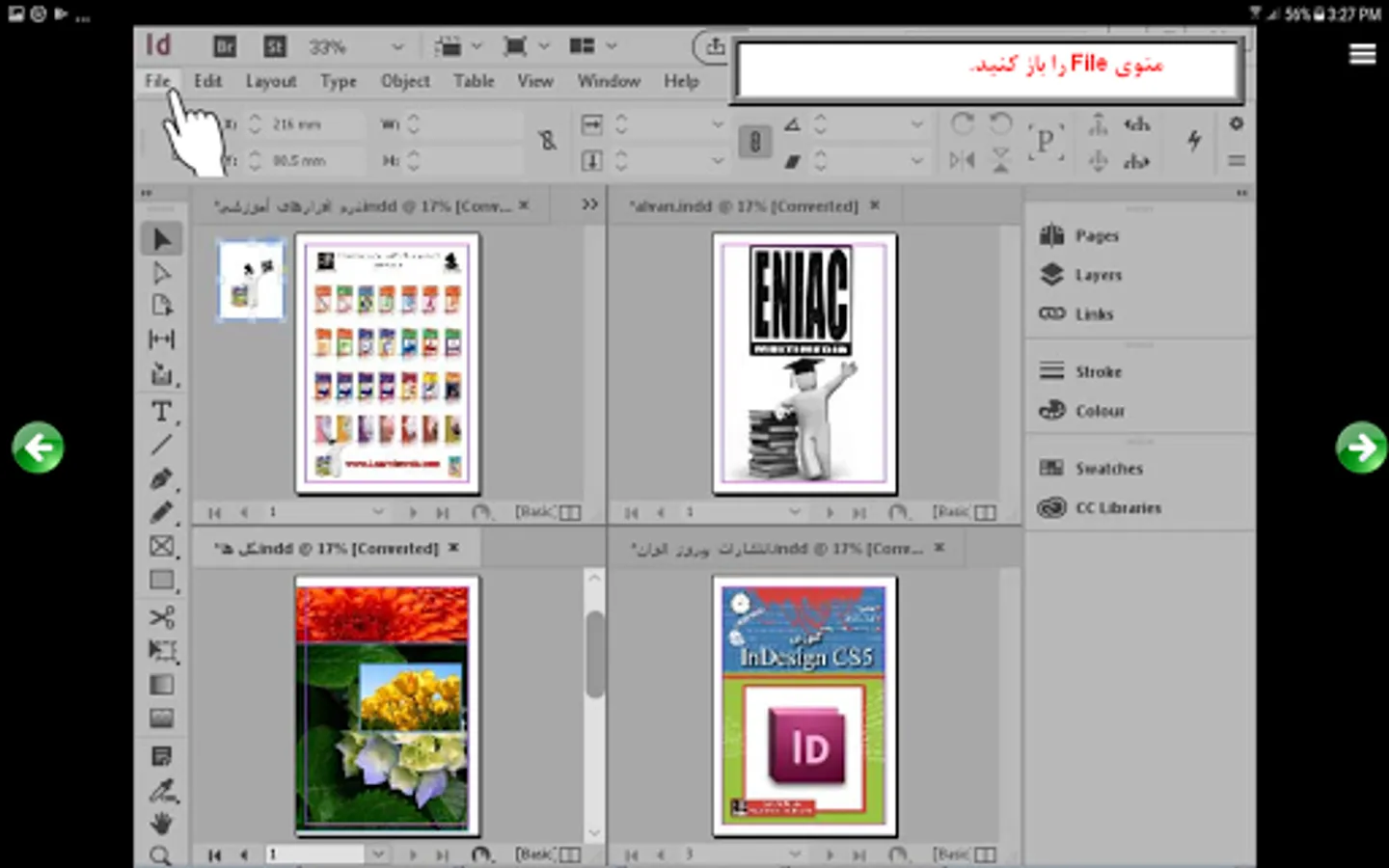The width and height of the screenshot is (1389, 868).
Task: Open the Layers panel
Action: point(1098,275)
